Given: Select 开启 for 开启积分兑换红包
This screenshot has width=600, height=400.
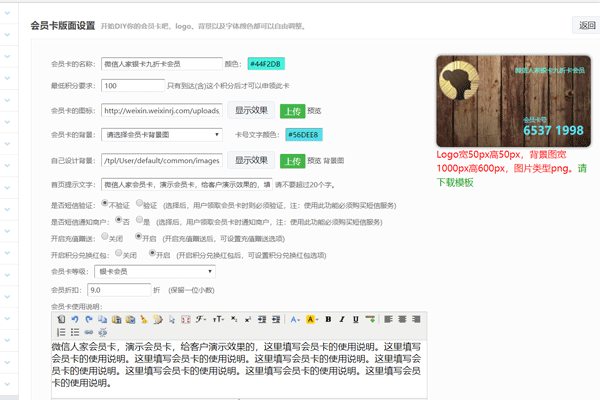Looking at the screenshot, I should [152, 253].
